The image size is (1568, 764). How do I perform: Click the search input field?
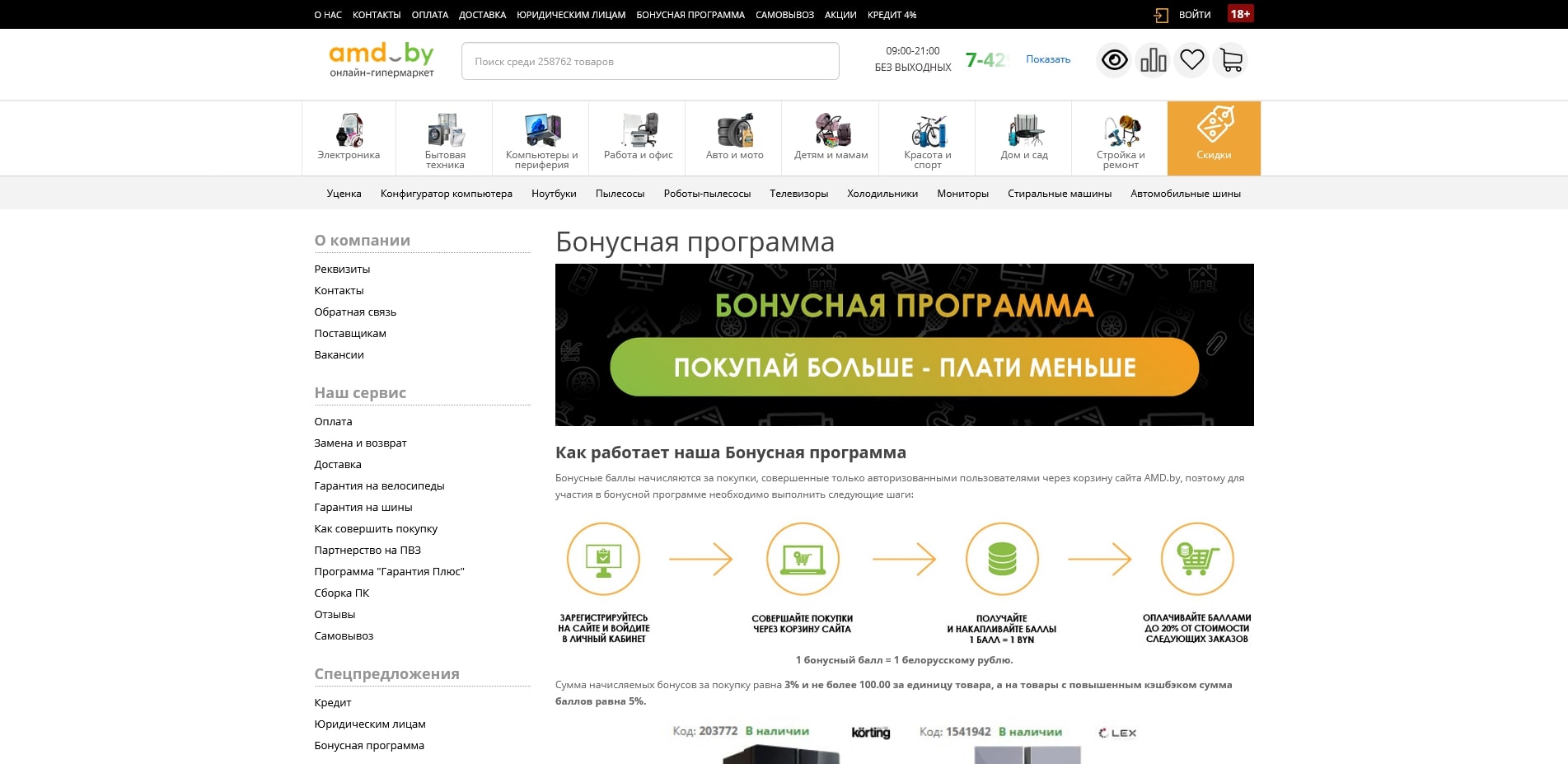(x=649, y=60)
